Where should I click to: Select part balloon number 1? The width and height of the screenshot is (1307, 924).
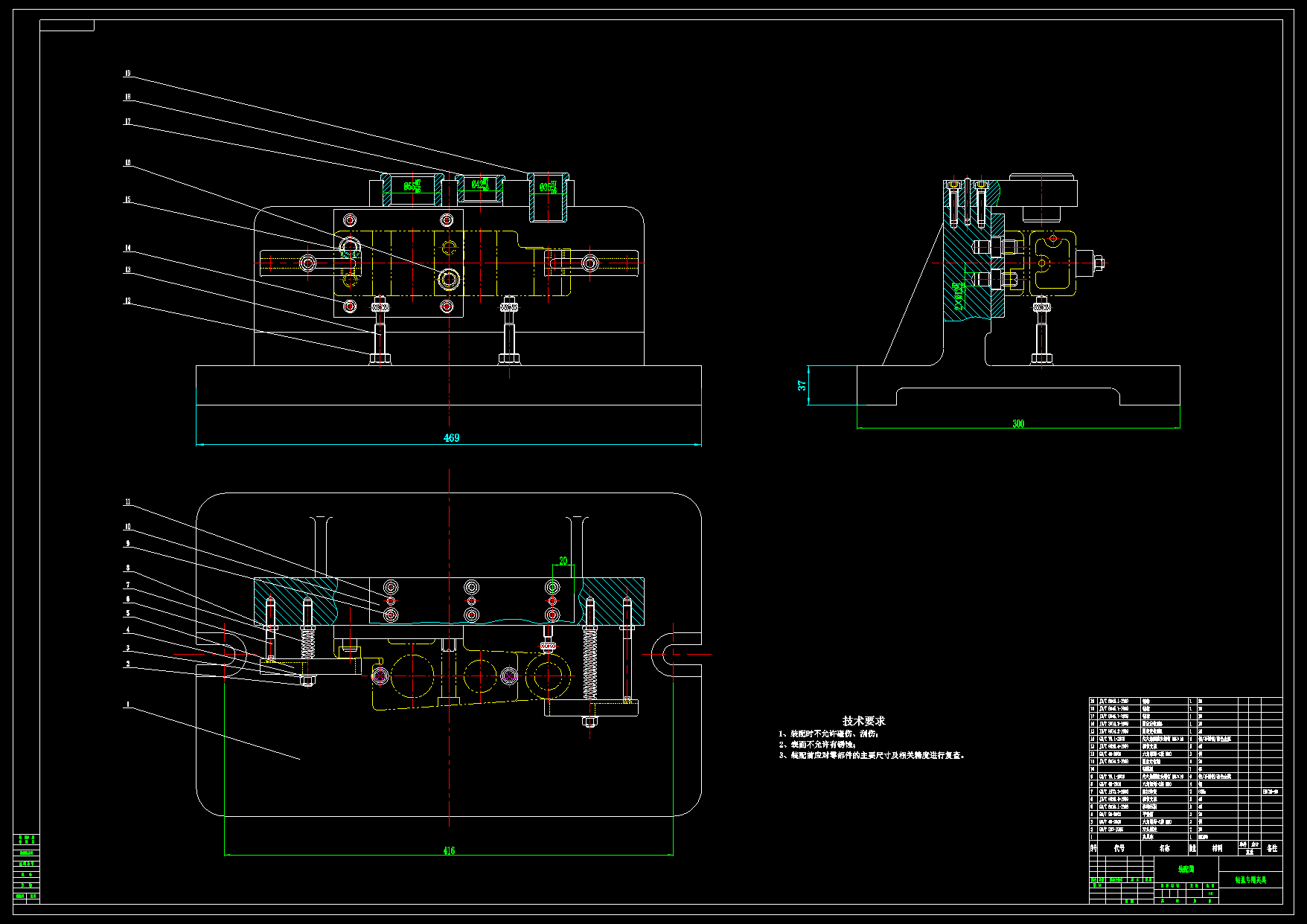pos(128,705)
